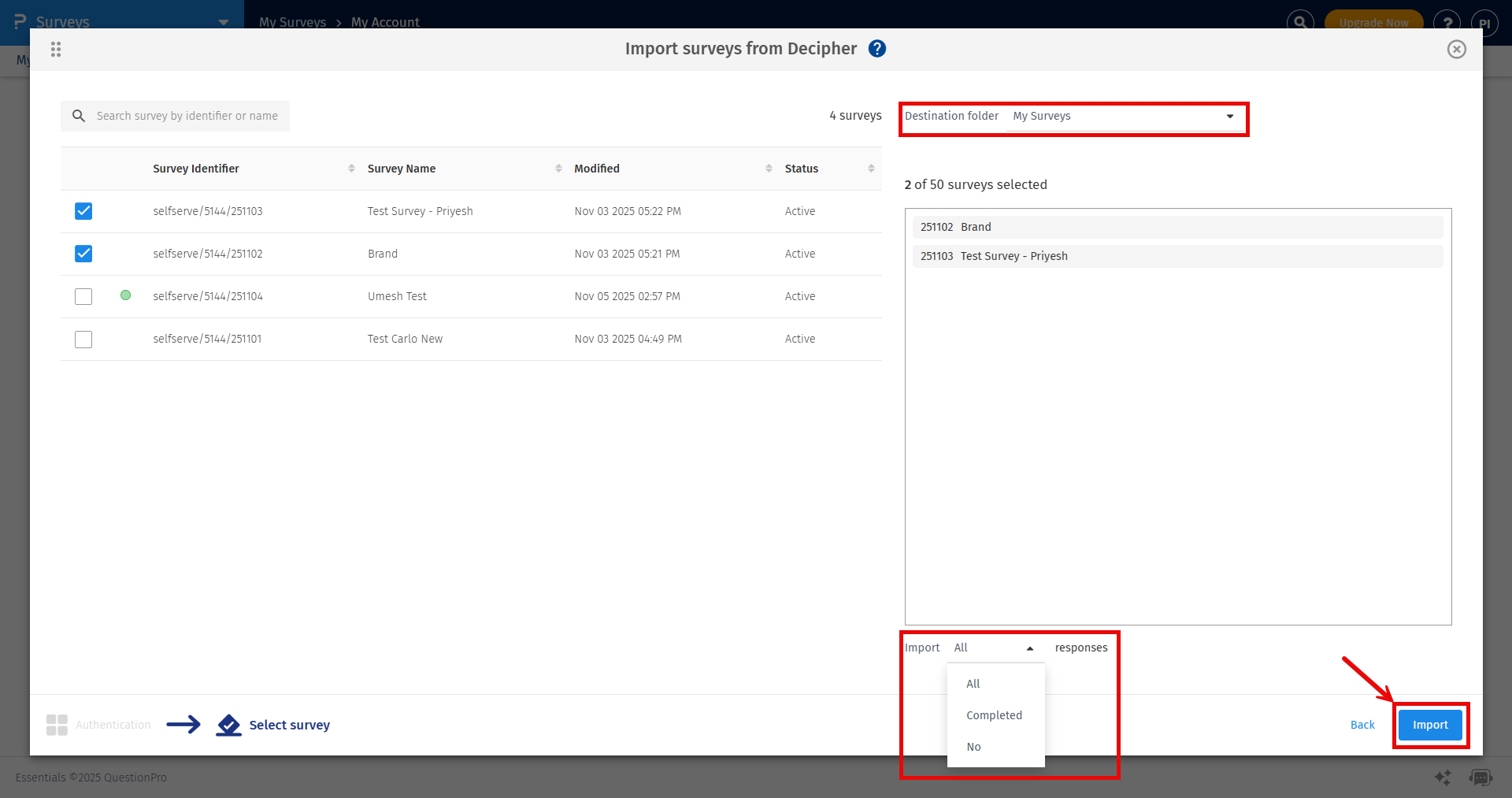Uncheck the Test Survey - Priyesh row
Screen dimensions: 1512x798
tap(83, 211)
